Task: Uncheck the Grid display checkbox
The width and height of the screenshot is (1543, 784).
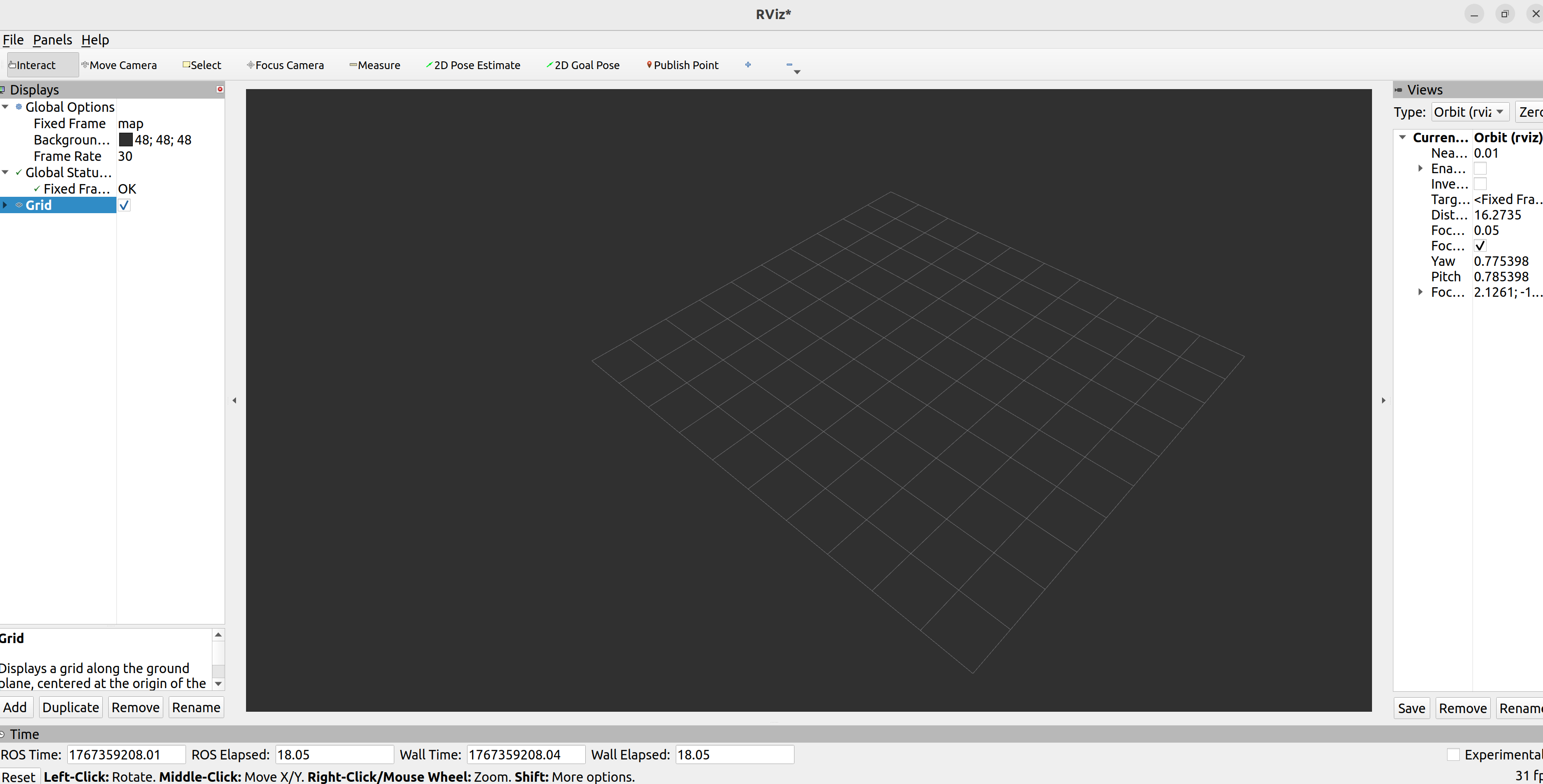Action: point(124,205)
